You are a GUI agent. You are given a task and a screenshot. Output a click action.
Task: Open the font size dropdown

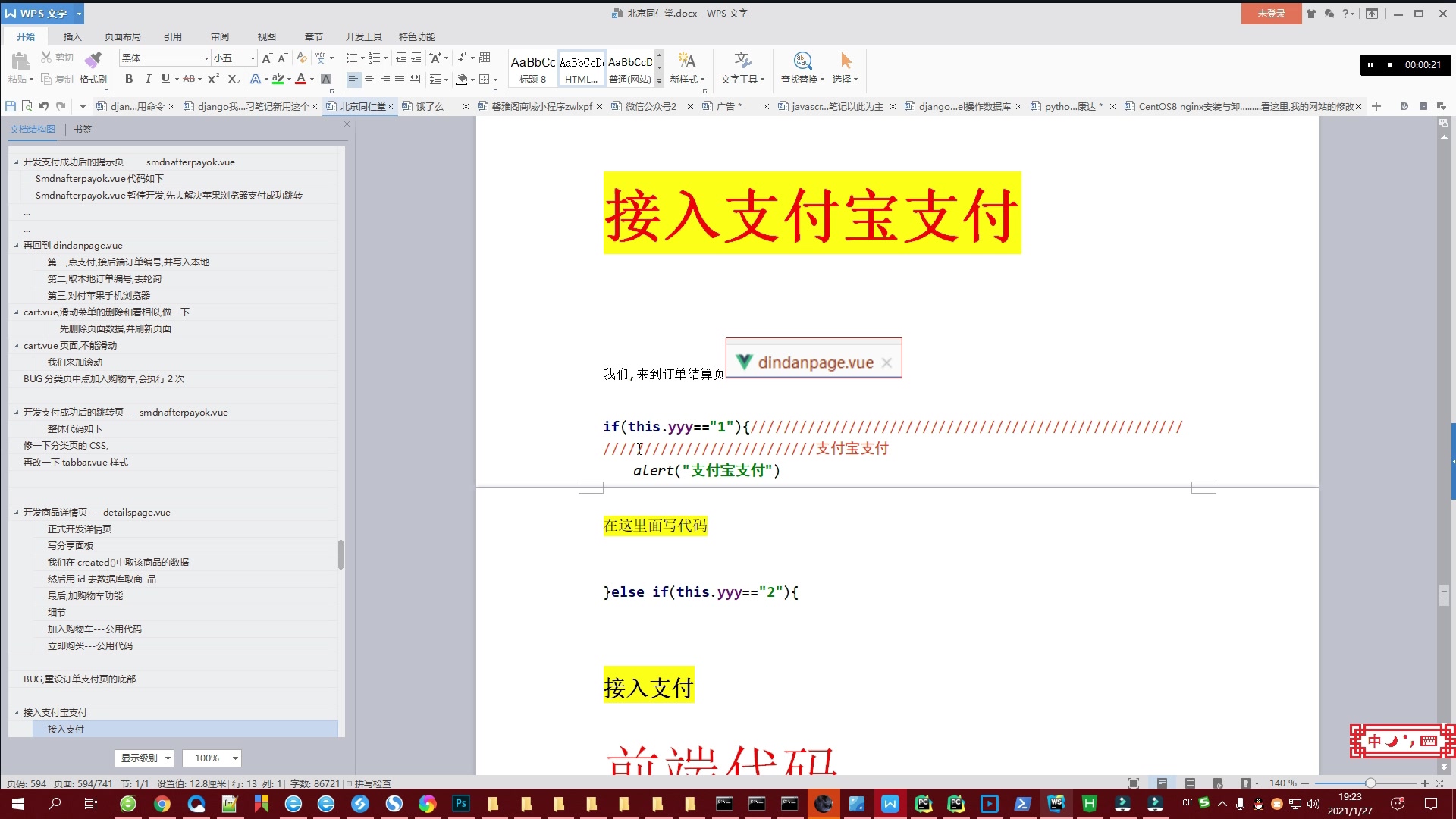(253, 58)
